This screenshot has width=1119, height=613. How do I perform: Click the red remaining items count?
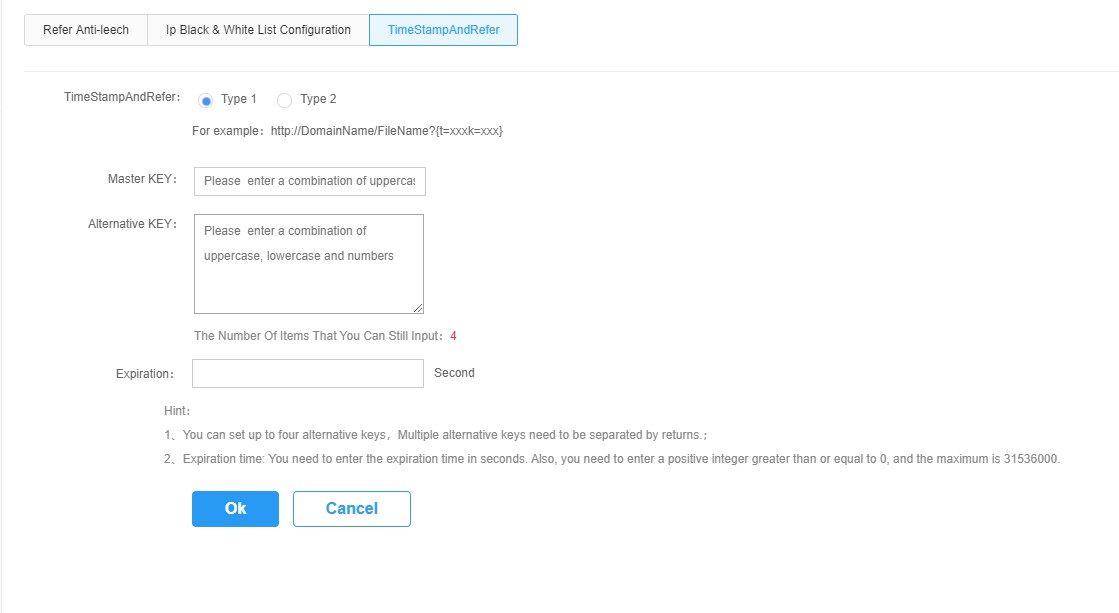click(453, 336)
